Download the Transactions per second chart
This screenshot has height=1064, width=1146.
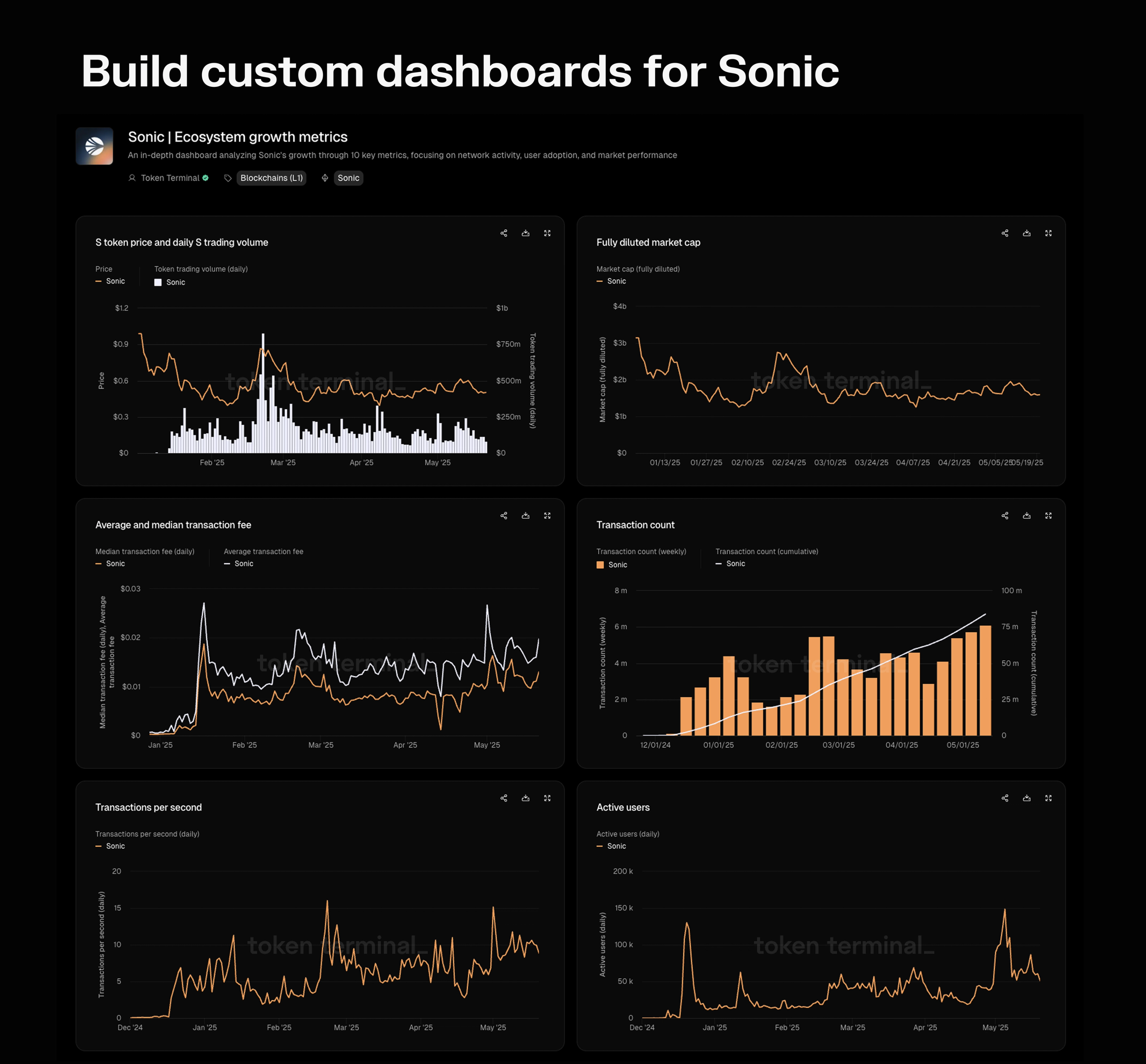point(526,798)
